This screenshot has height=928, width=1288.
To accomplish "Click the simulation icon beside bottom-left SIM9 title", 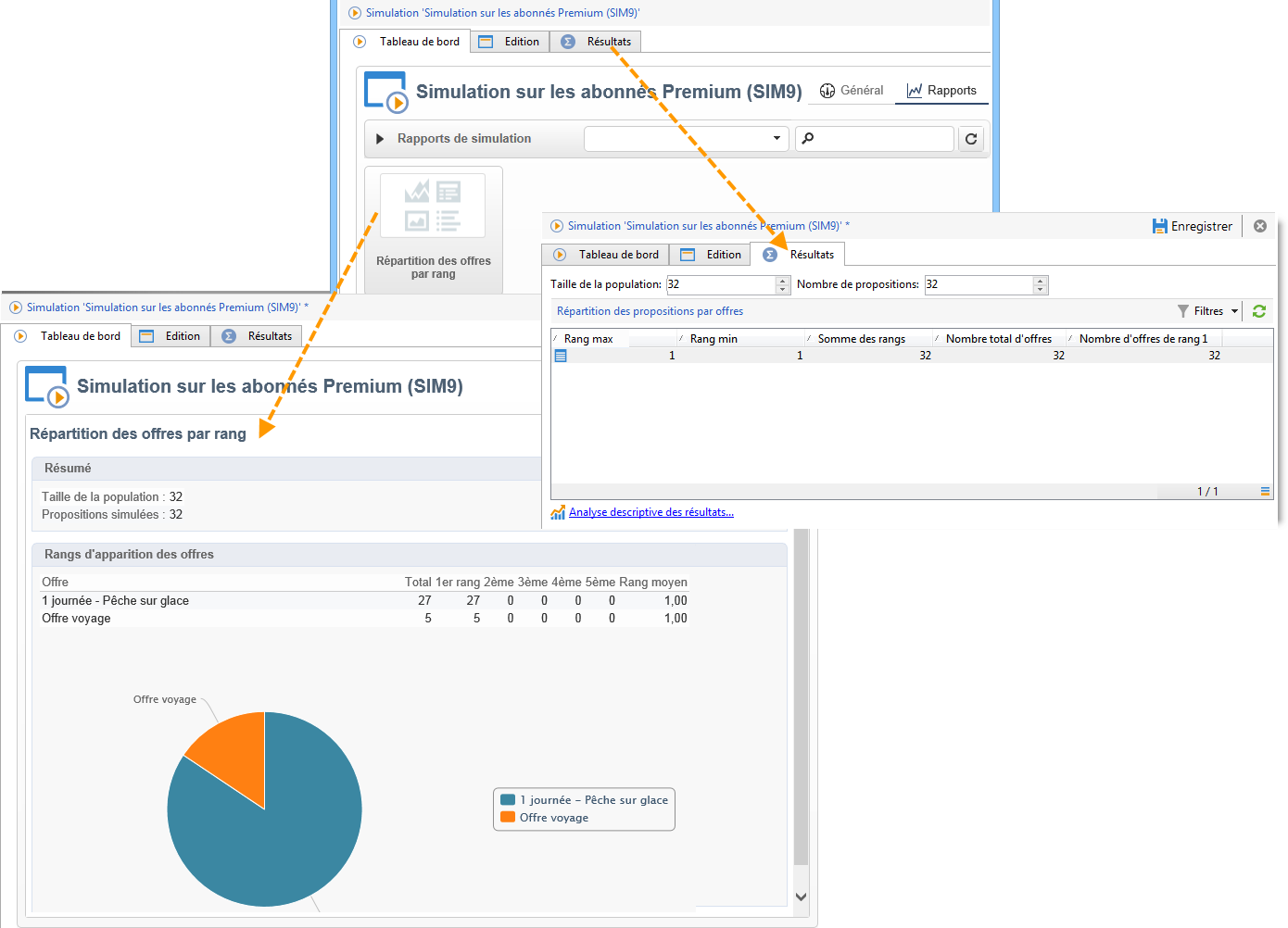I will [47, 386].
